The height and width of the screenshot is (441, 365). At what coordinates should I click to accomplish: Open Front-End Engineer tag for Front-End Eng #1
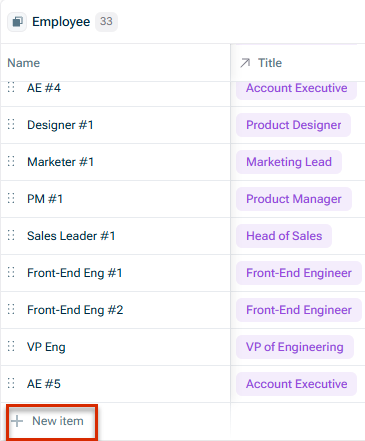coord(299,273)
